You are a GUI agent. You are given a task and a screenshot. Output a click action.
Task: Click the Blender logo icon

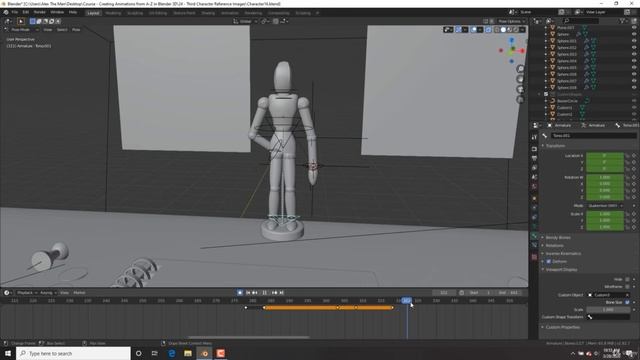click(6, 12)
